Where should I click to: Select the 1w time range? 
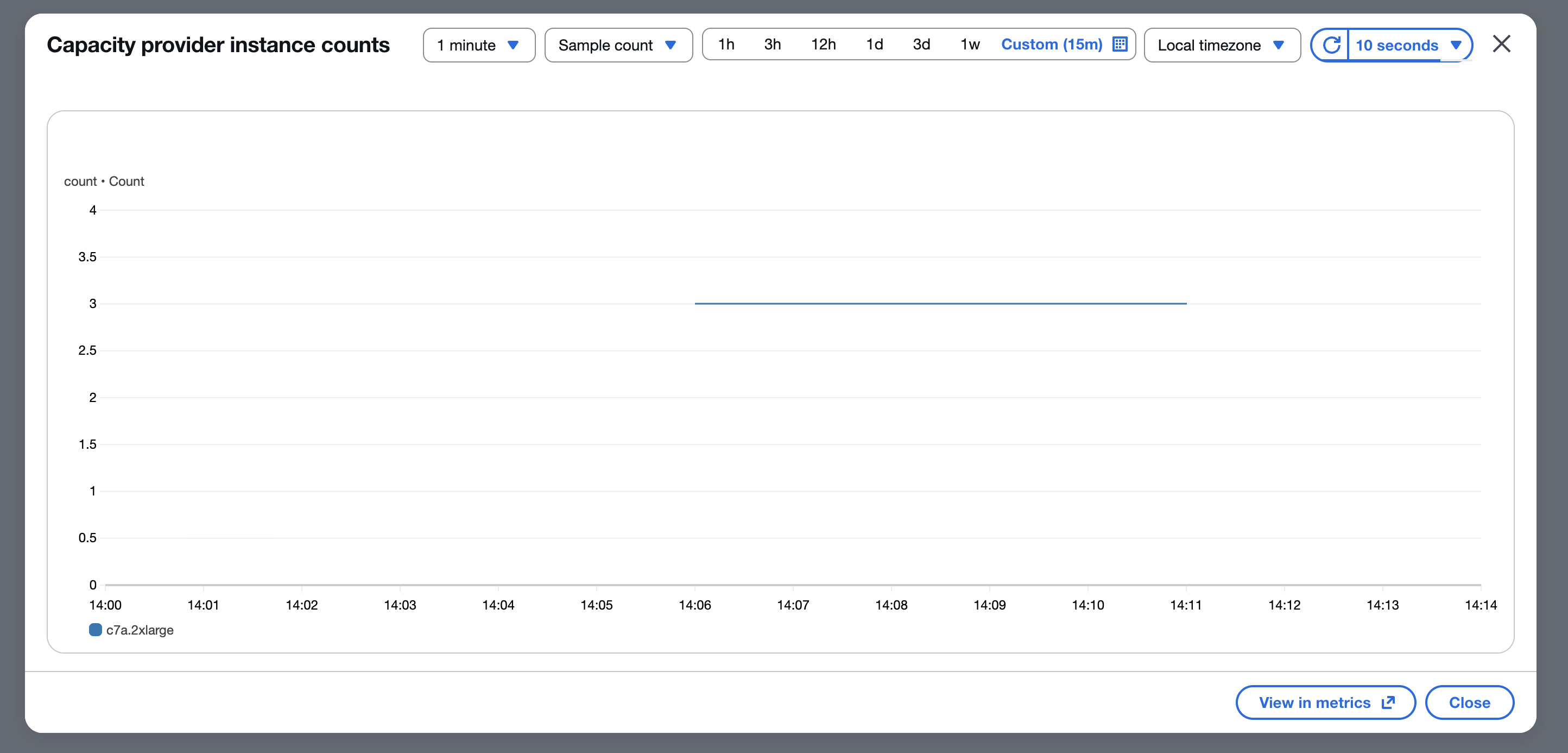tap(970, 45)
